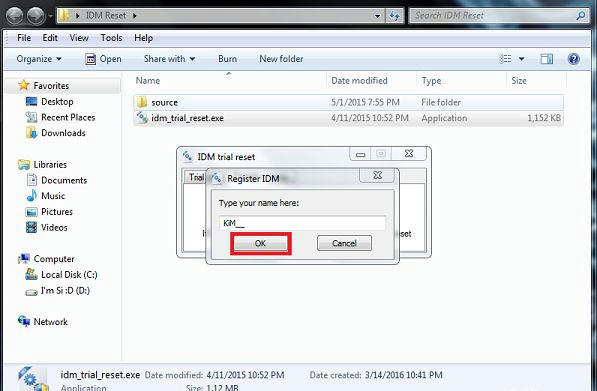
Task: Select the source folder row
Action: (x=348, y=102)
